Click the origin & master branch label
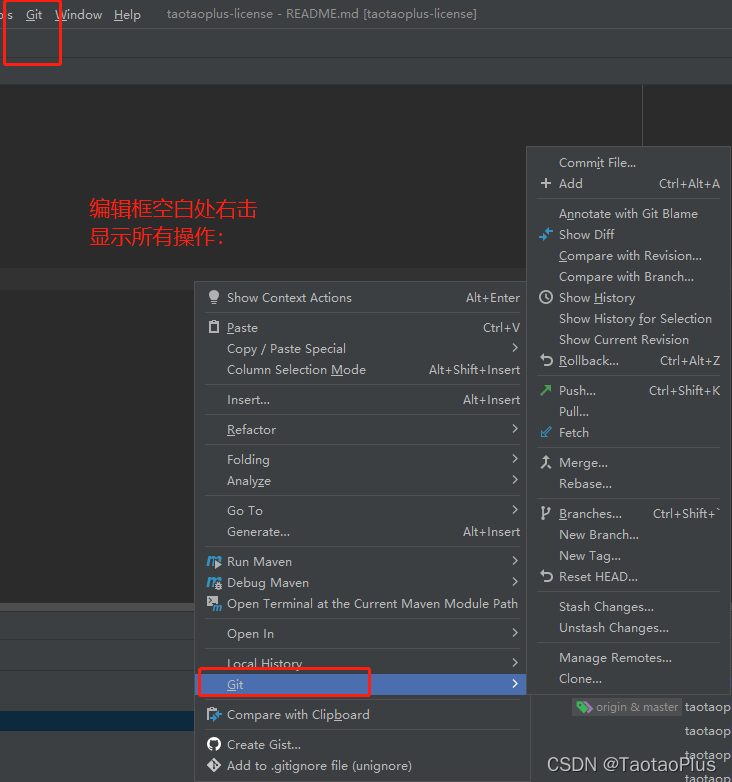 (637, 707)
